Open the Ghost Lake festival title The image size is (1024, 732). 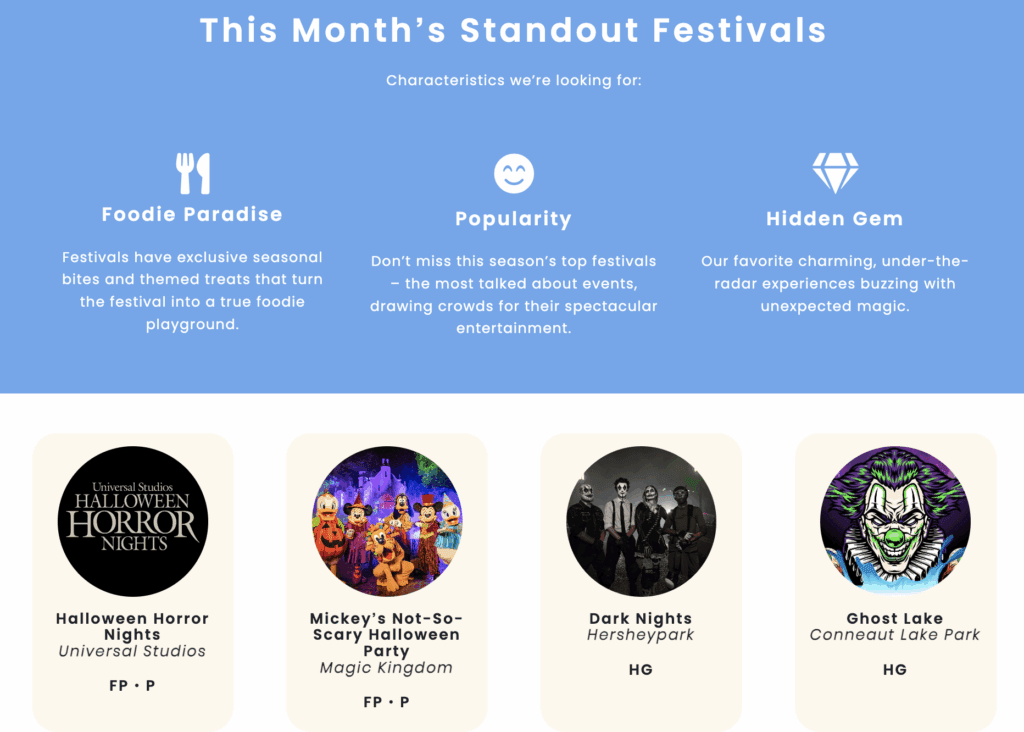coord(895,618)
